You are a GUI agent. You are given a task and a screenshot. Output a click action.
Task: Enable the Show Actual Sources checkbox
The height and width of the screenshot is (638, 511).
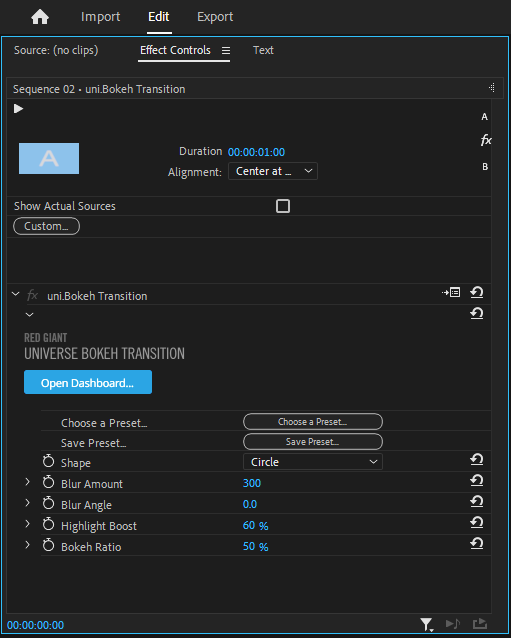coord(283,206)
